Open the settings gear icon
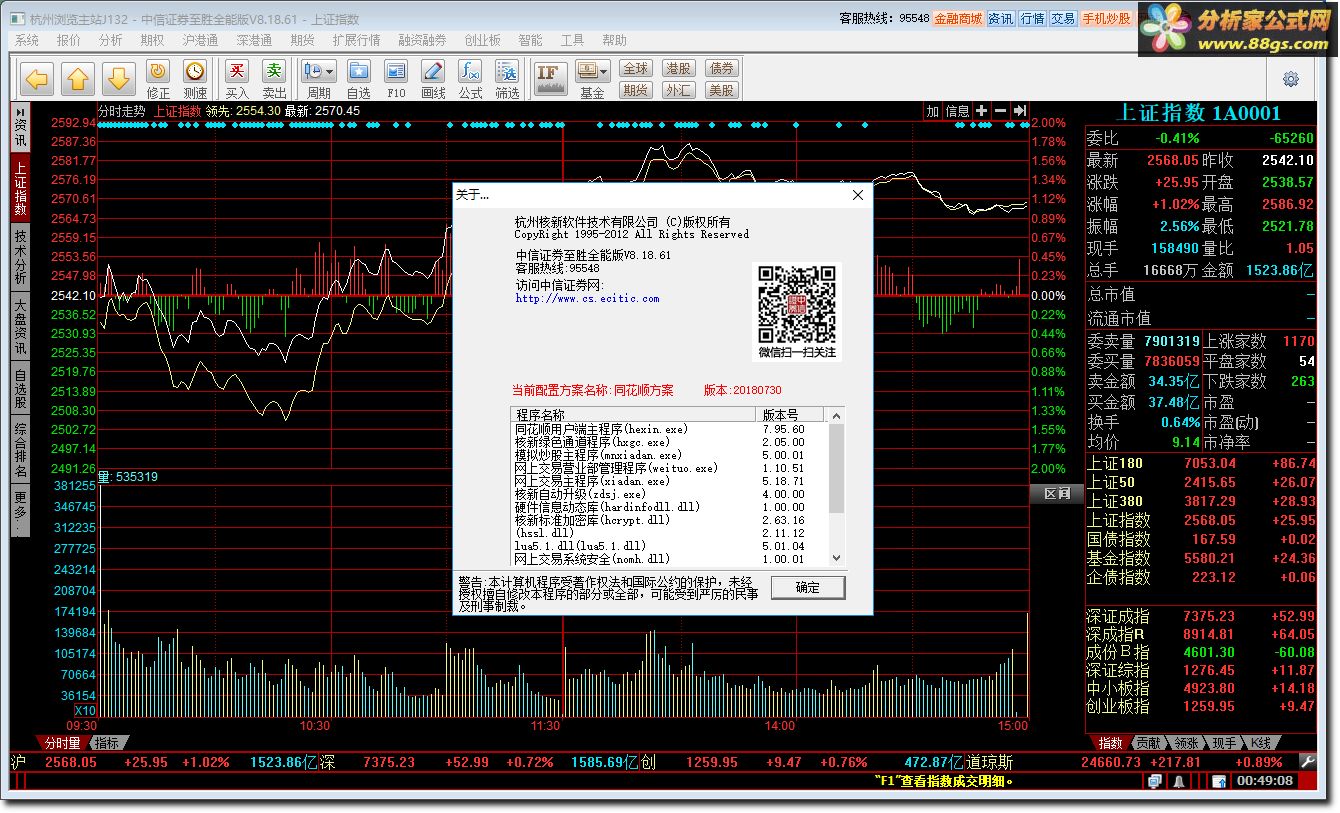The height and width of the screenshot is (813, 1340). pos(1291,79)
